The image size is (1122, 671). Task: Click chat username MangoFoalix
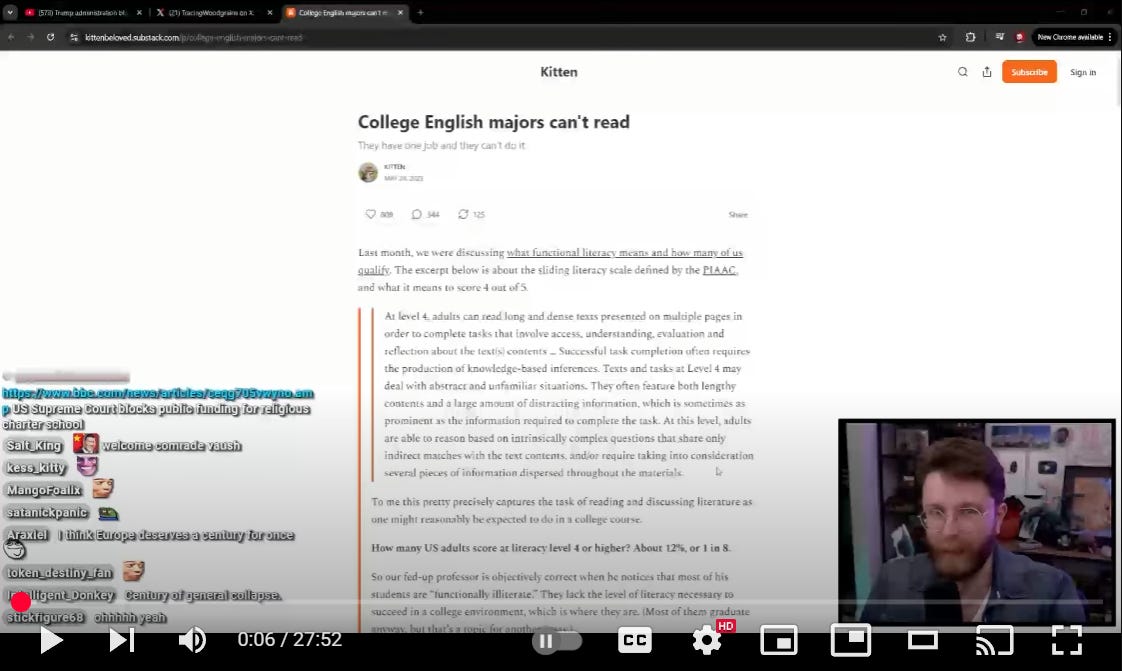[x=44, y=490]
